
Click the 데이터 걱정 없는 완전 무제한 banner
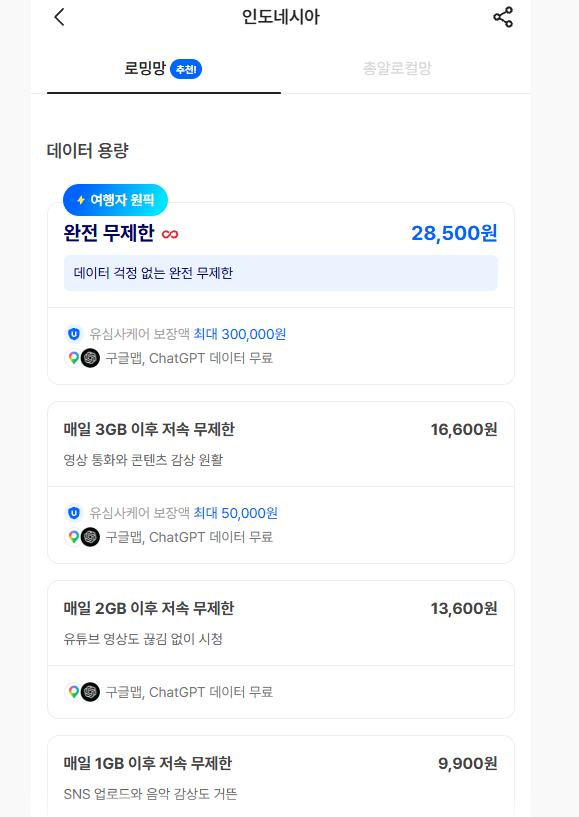click(x=281, y=273)
